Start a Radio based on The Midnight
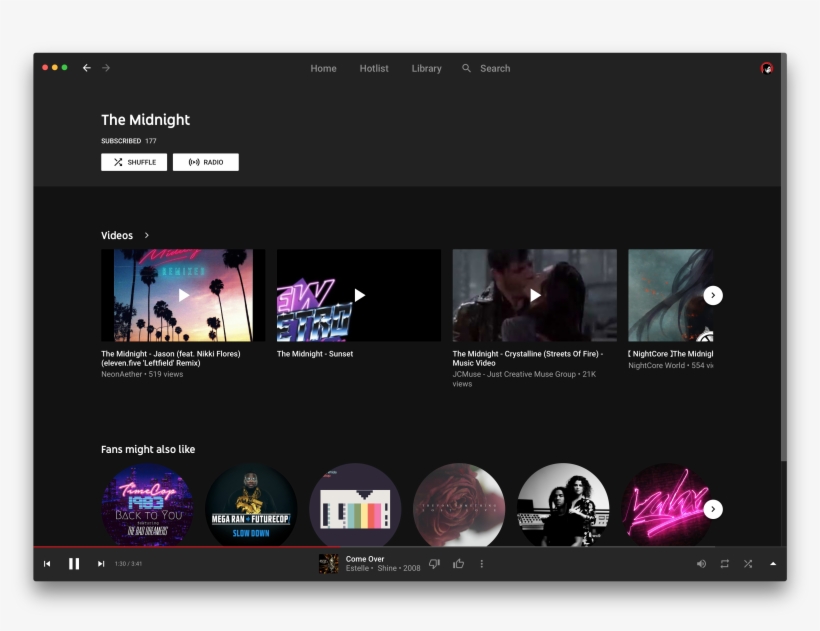 [x=206, y=162]
